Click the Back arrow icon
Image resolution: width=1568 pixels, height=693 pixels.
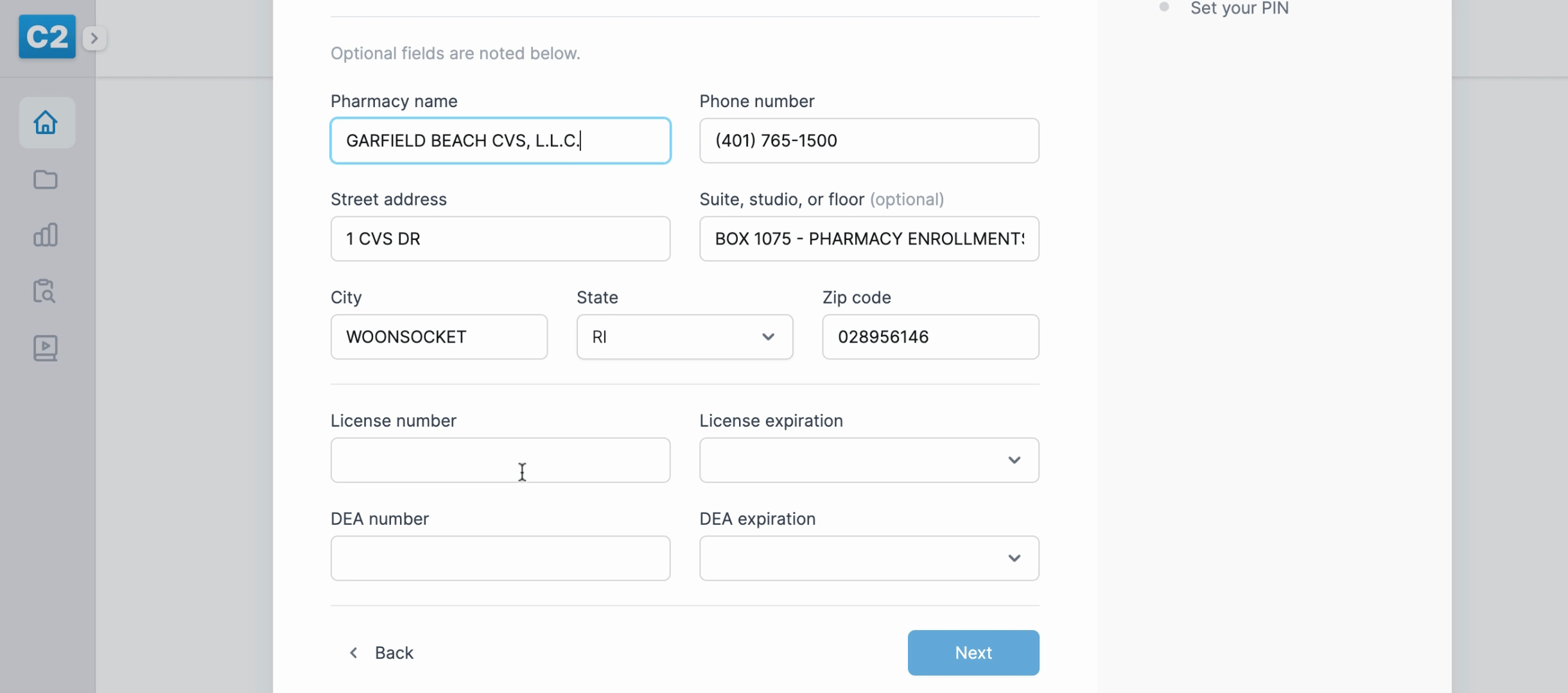(x=353, y=653)
